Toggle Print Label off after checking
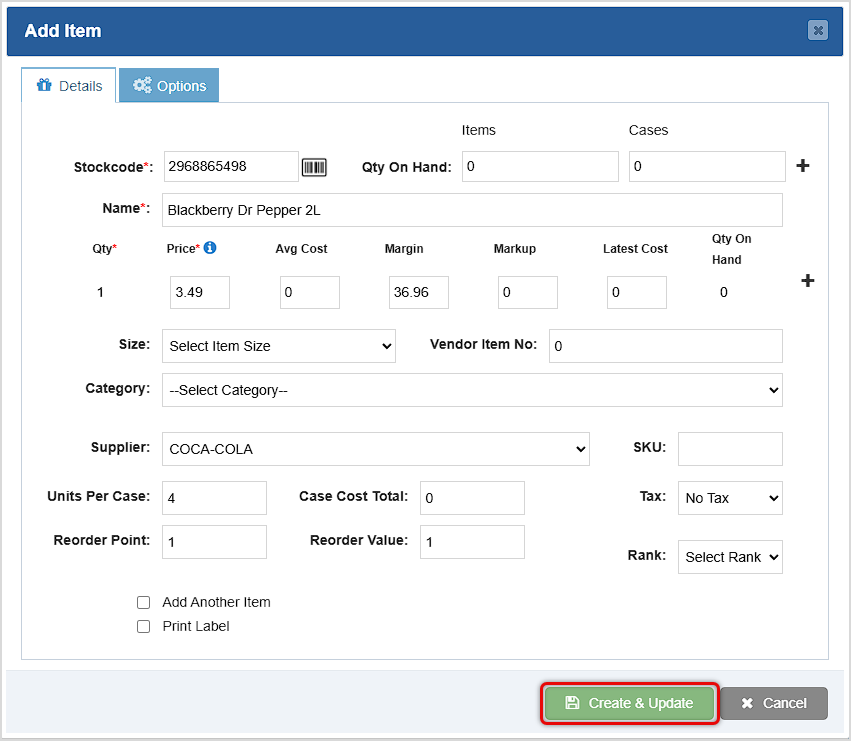 coord(143,626)
